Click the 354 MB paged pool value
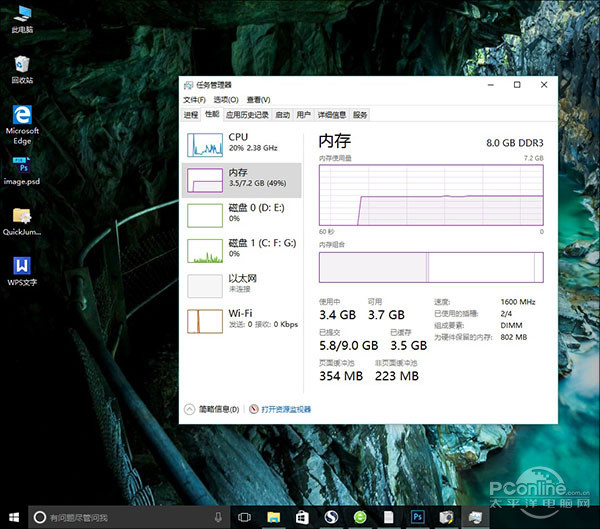Screen dimensions: 600x529 point(341,376)
